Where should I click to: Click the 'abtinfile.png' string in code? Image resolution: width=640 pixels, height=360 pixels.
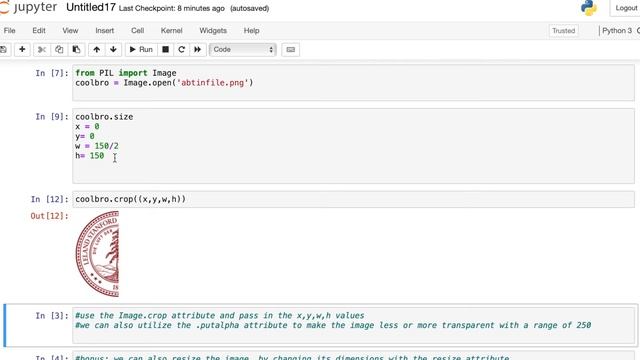[x=212, y=83]
